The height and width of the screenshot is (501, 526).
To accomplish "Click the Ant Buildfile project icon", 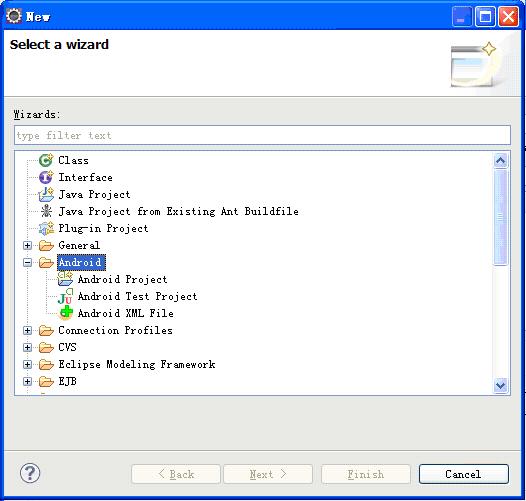I will [46, 211].
